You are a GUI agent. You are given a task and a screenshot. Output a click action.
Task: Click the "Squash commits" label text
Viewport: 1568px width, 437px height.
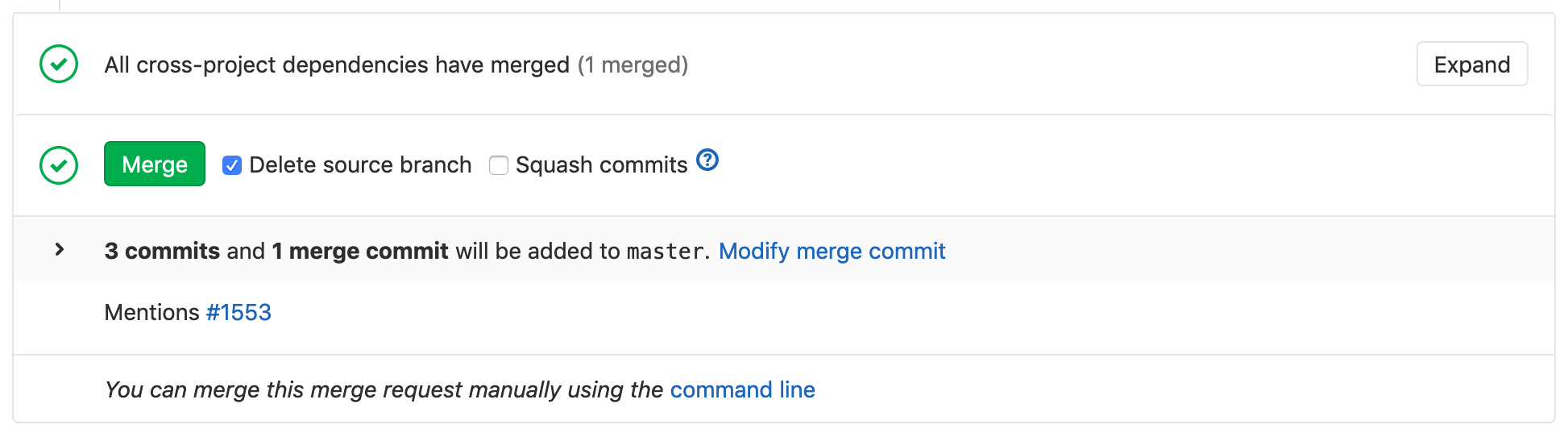[601, 165]
